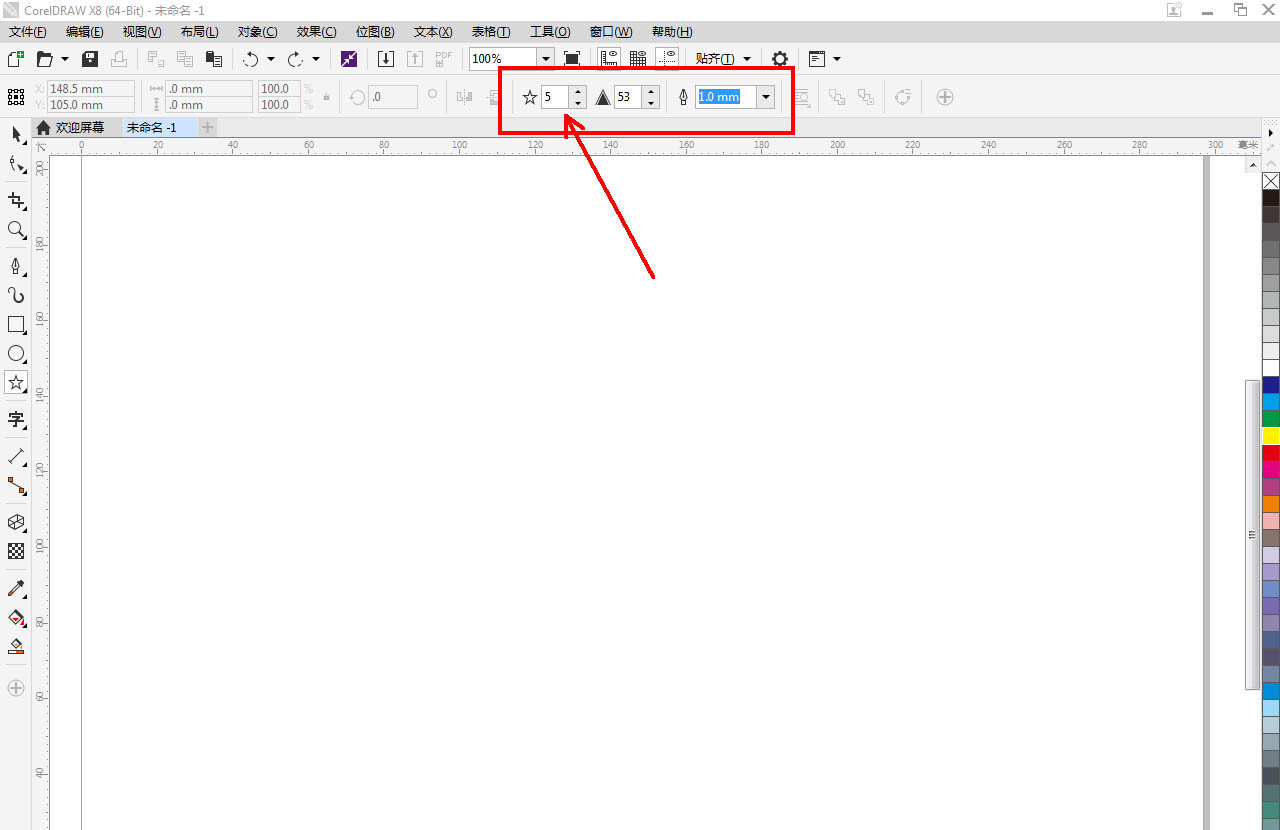Save the document with floppy disk icon

[90, 59]
